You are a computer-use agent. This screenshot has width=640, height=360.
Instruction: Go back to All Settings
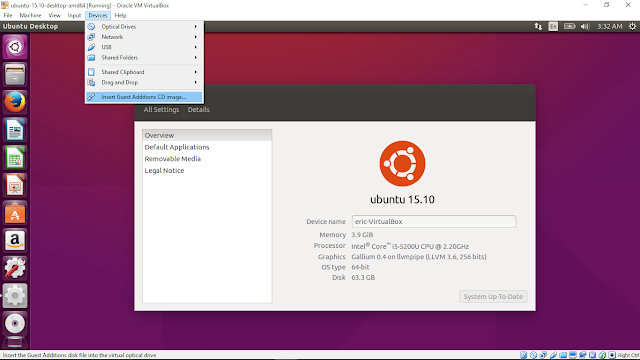161,110
